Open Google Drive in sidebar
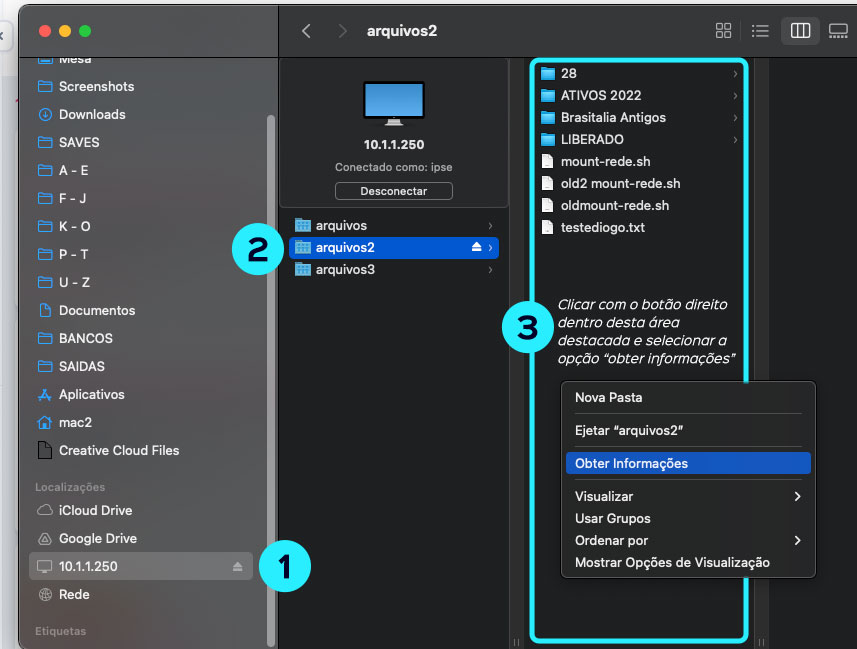 coord(97,538)
